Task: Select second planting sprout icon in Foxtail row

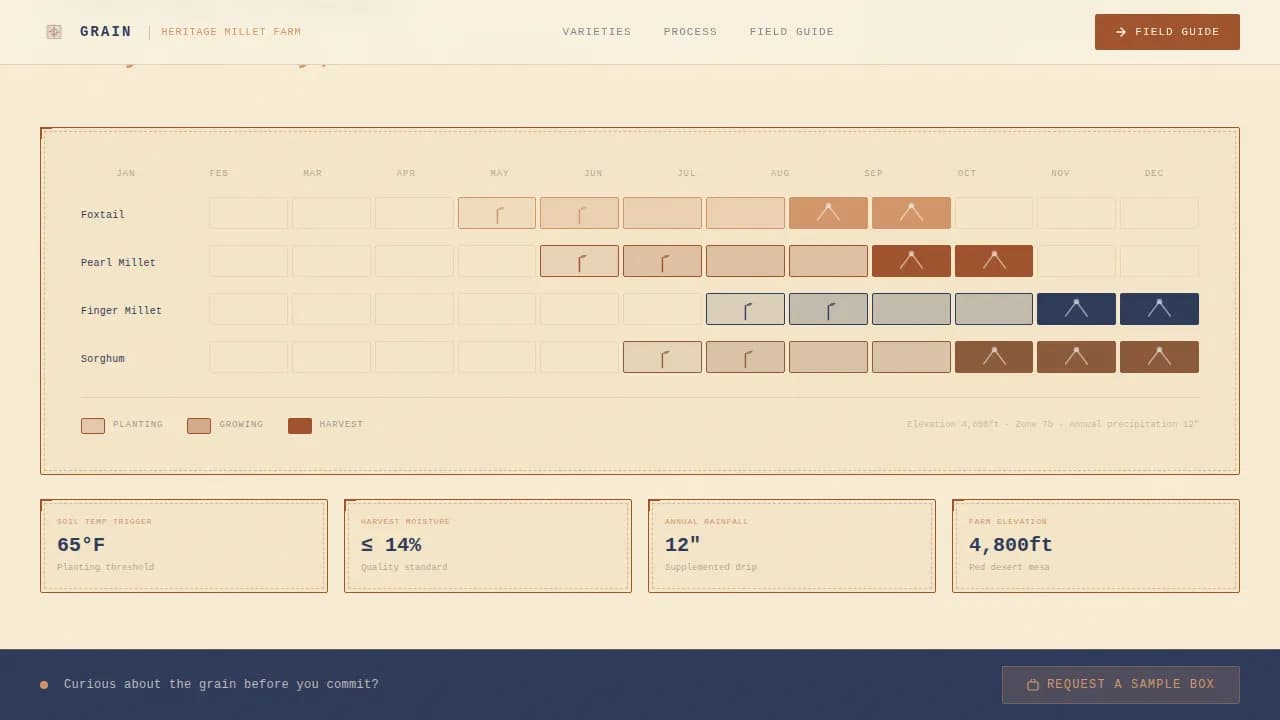Action: 582,214
